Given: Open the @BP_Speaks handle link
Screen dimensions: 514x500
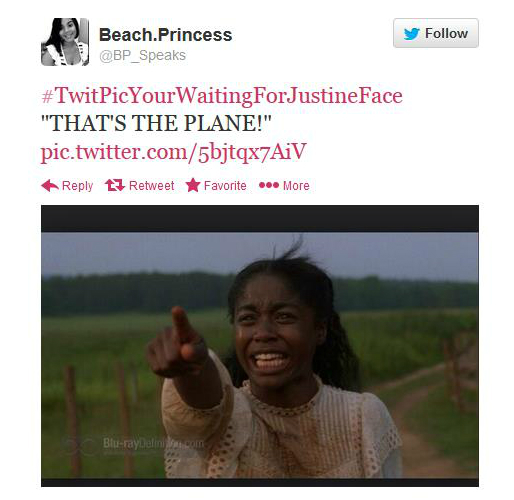Looking at the screenshot, I should click(142, 55).
